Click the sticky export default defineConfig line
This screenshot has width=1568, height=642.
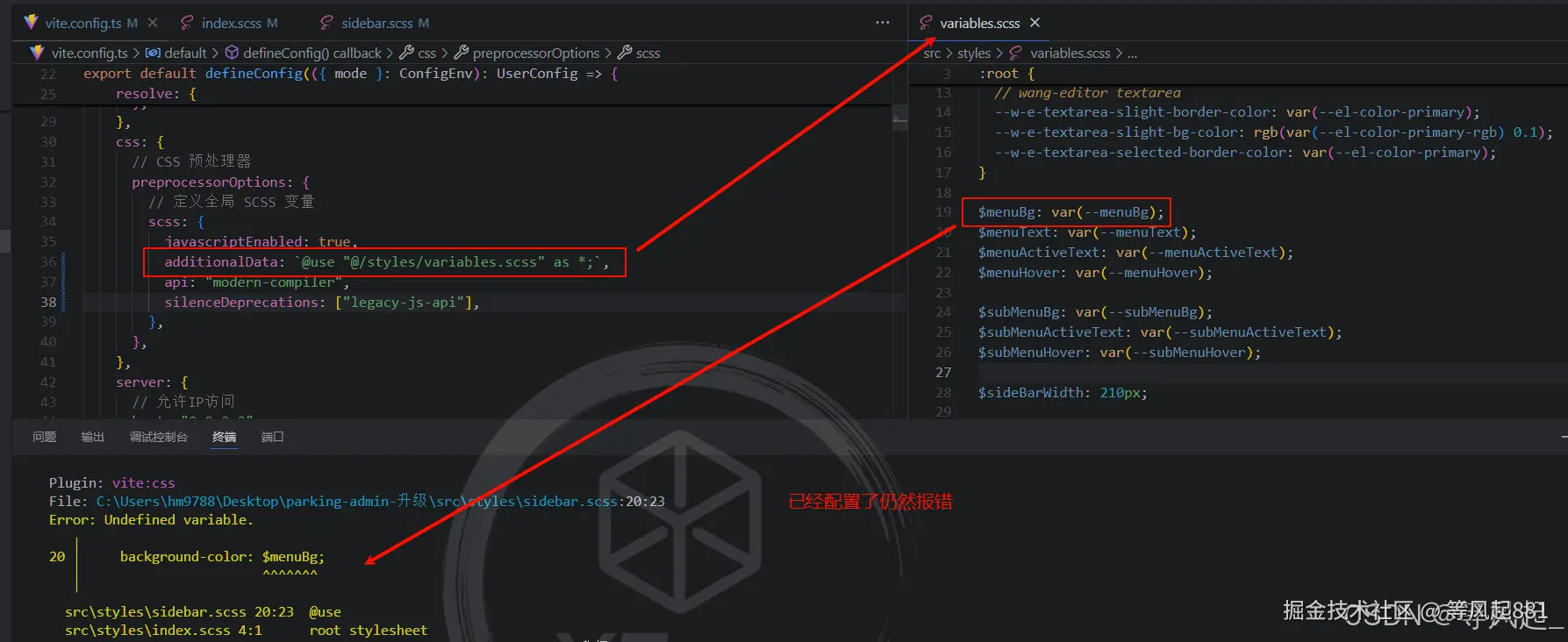point(351,74)
